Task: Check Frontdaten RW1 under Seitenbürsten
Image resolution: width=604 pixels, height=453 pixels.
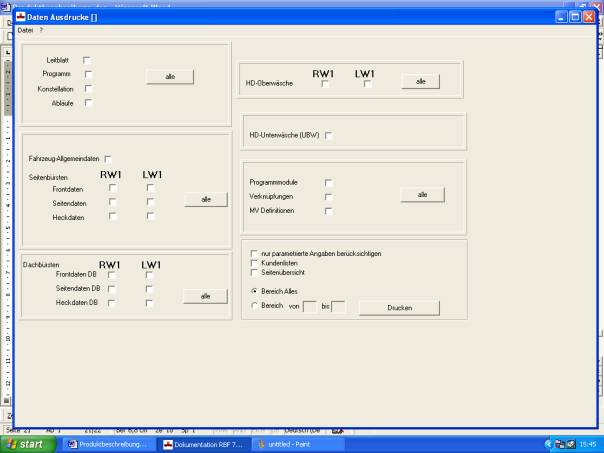Action: [x=112, y=188]
